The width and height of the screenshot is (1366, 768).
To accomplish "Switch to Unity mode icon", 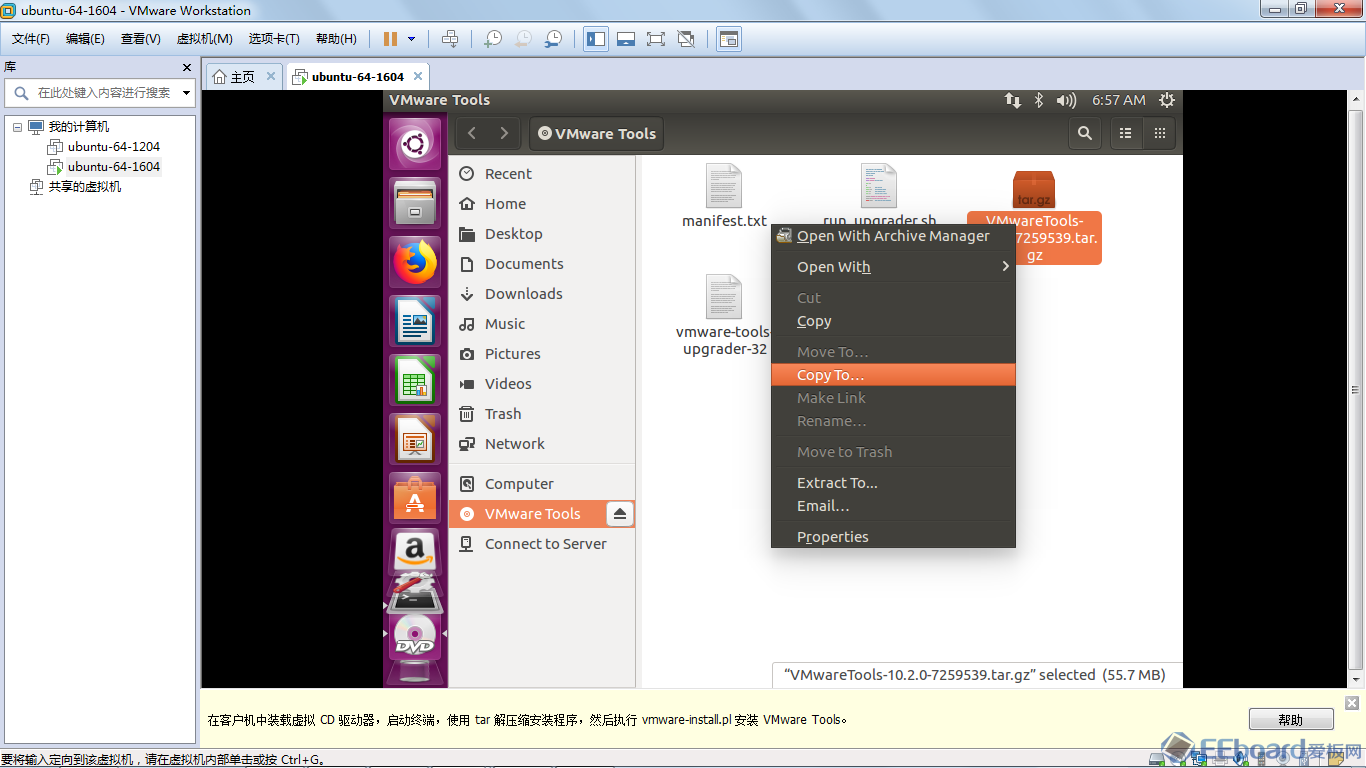I will tap(686, 39).
